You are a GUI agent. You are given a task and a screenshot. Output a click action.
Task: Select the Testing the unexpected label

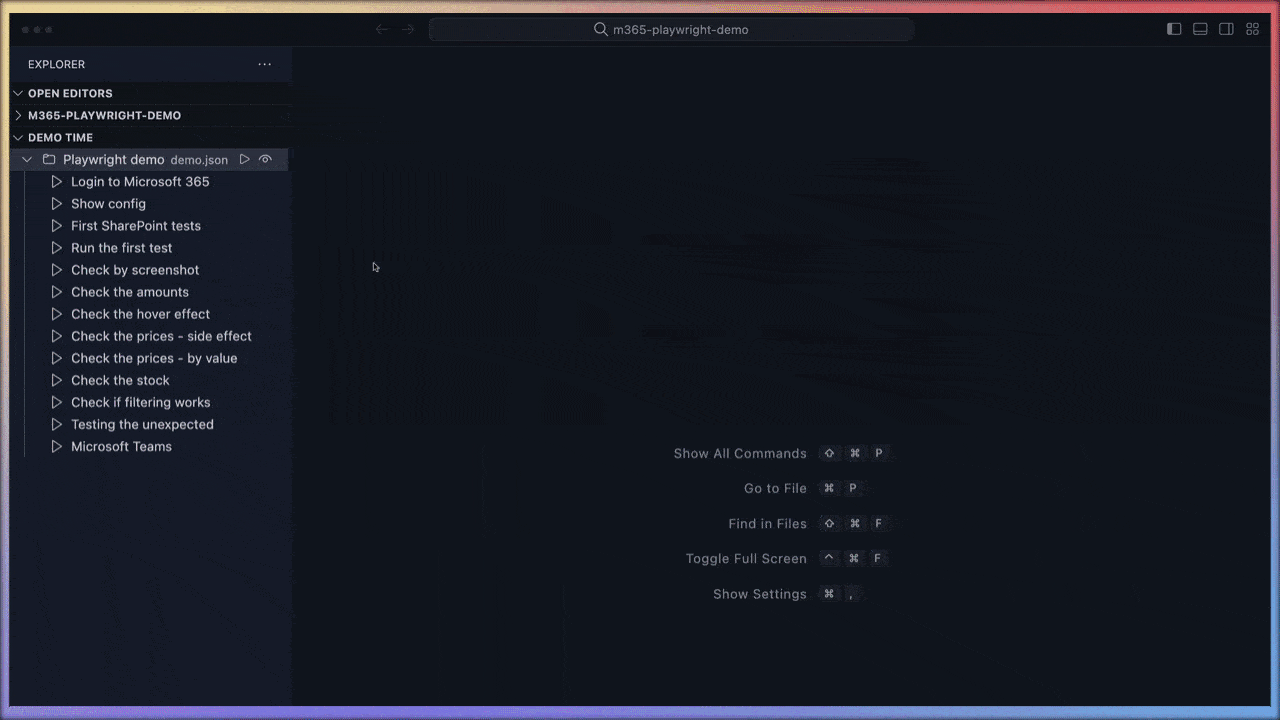pyautogui.click(x=142, y=424)
